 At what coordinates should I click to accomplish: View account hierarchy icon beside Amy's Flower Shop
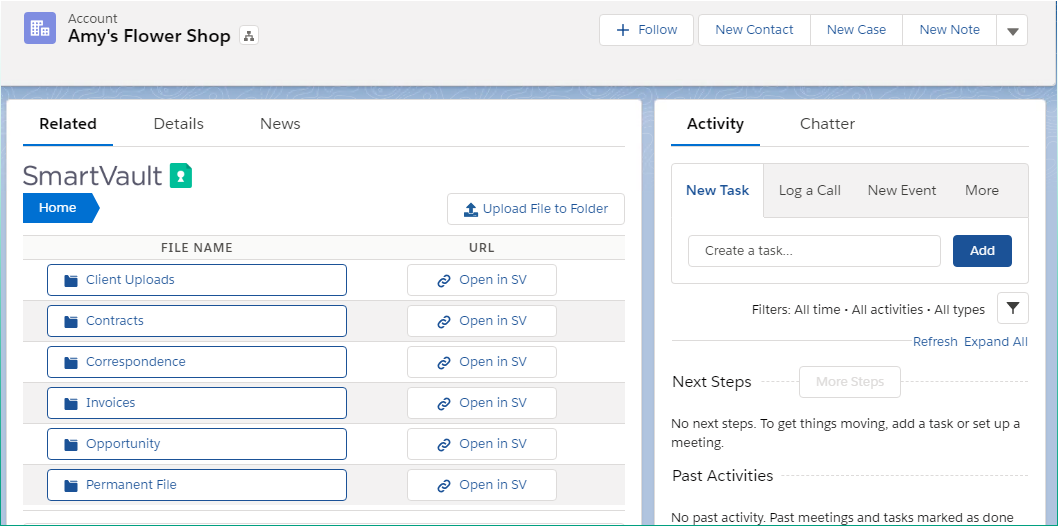click(x=249, y=36)
